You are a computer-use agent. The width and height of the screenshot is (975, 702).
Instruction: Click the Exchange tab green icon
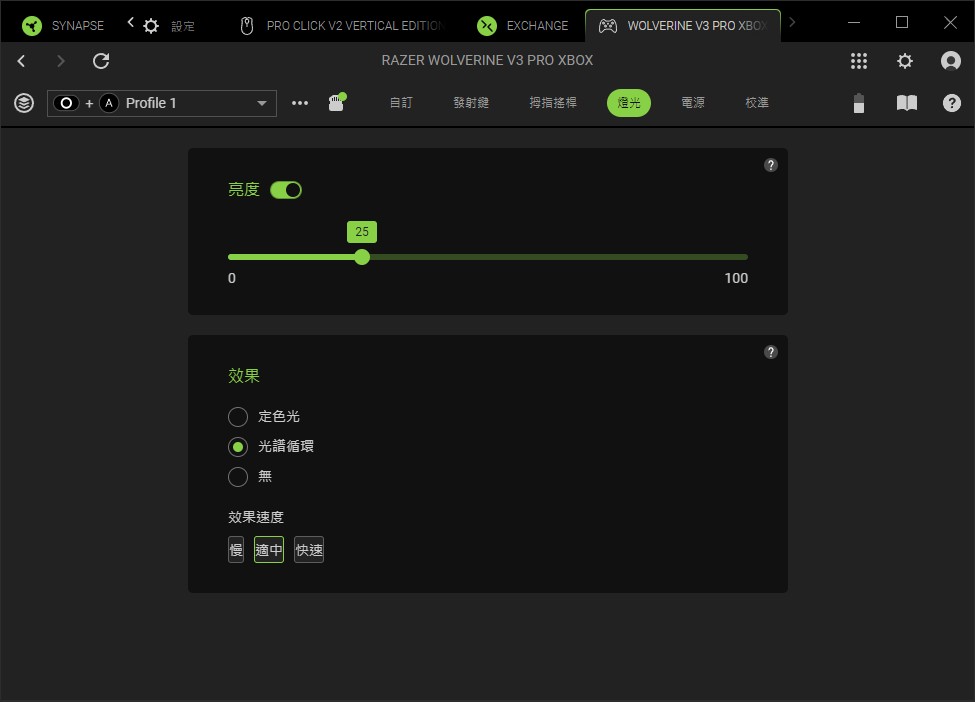pyautogui.click(x=487, y=25)
